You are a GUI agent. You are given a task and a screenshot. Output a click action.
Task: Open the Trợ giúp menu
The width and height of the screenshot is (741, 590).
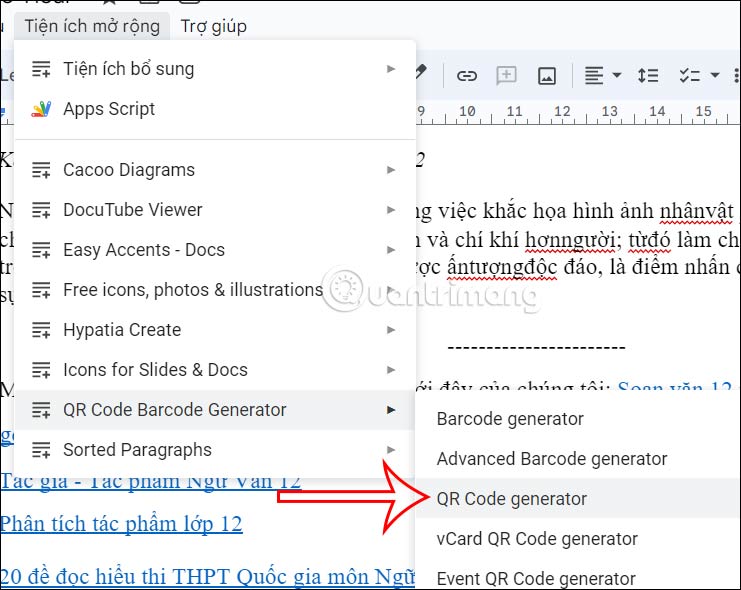tap(214, 26)
